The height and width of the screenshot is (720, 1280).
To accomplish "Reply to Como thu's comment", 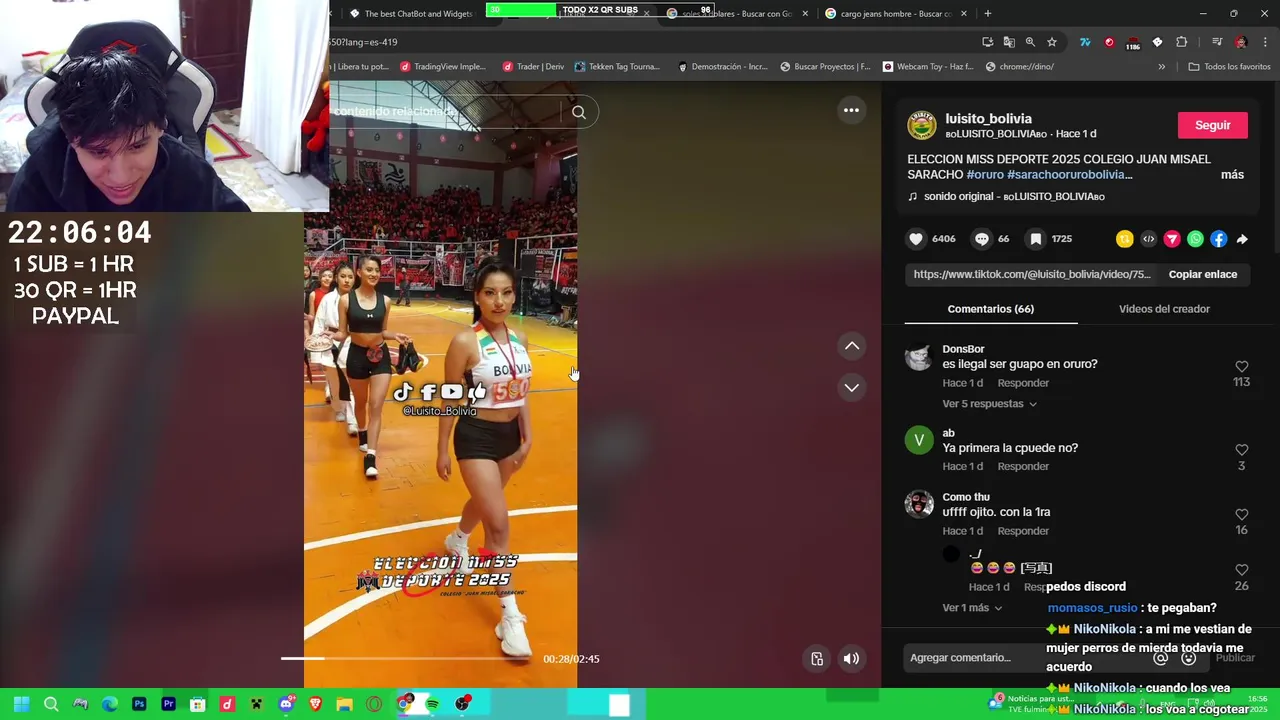I will click(1023, 531).
